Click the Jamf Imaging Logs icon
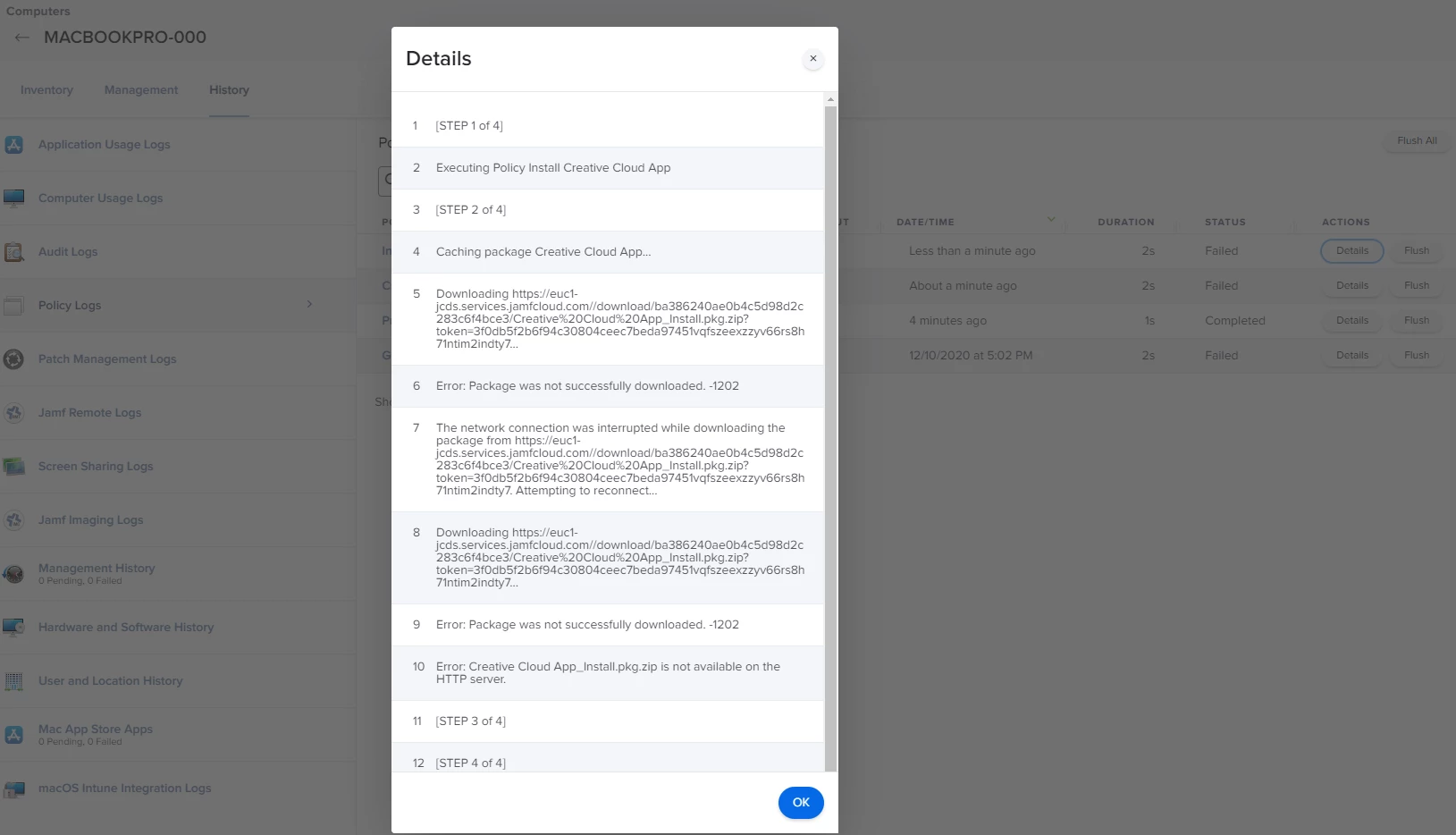The height and width of the screenshot is (835, 1456). (14, 519)
